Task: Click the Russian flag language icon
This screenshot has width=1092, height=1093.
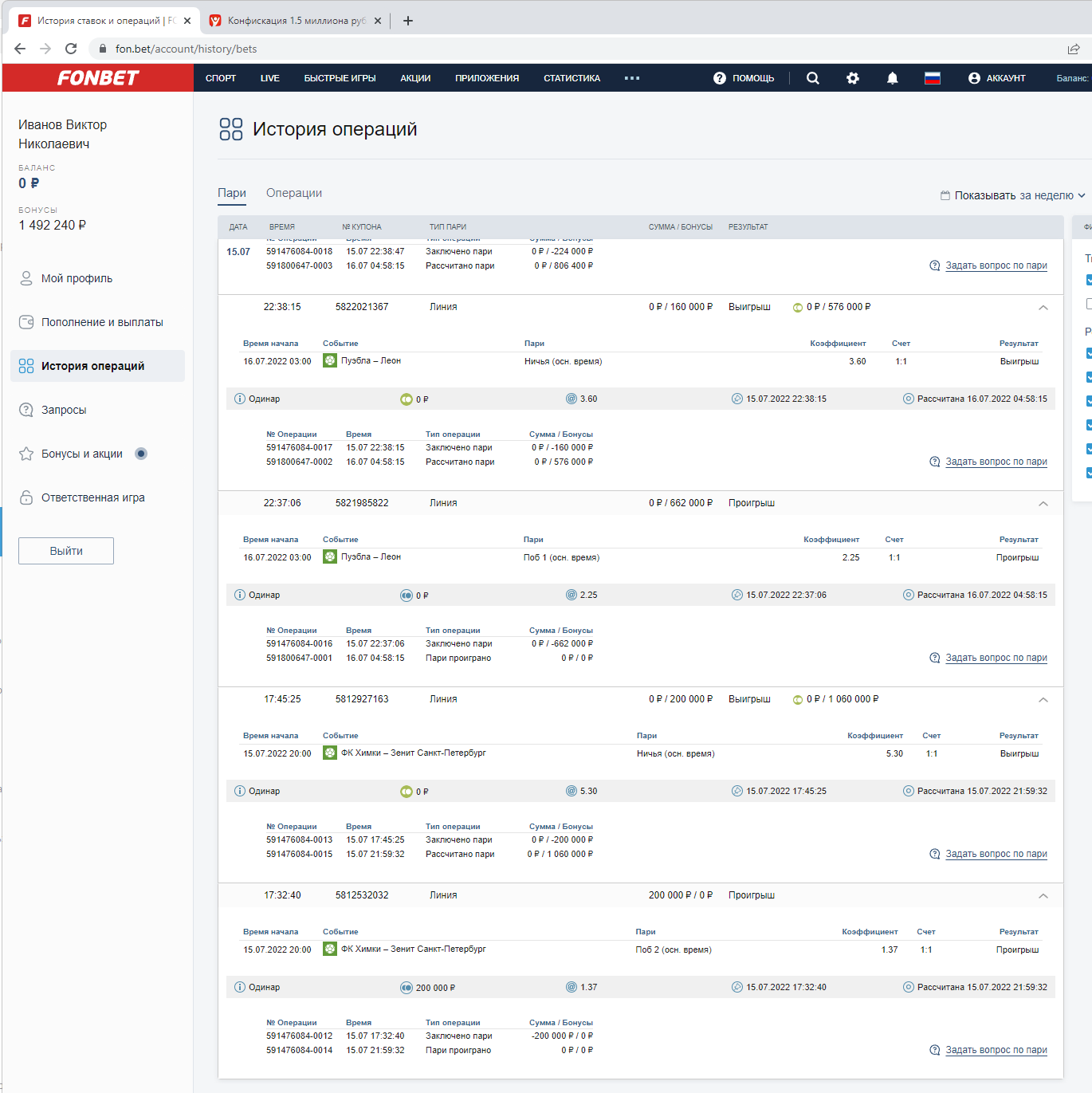Action: point(933,78)
